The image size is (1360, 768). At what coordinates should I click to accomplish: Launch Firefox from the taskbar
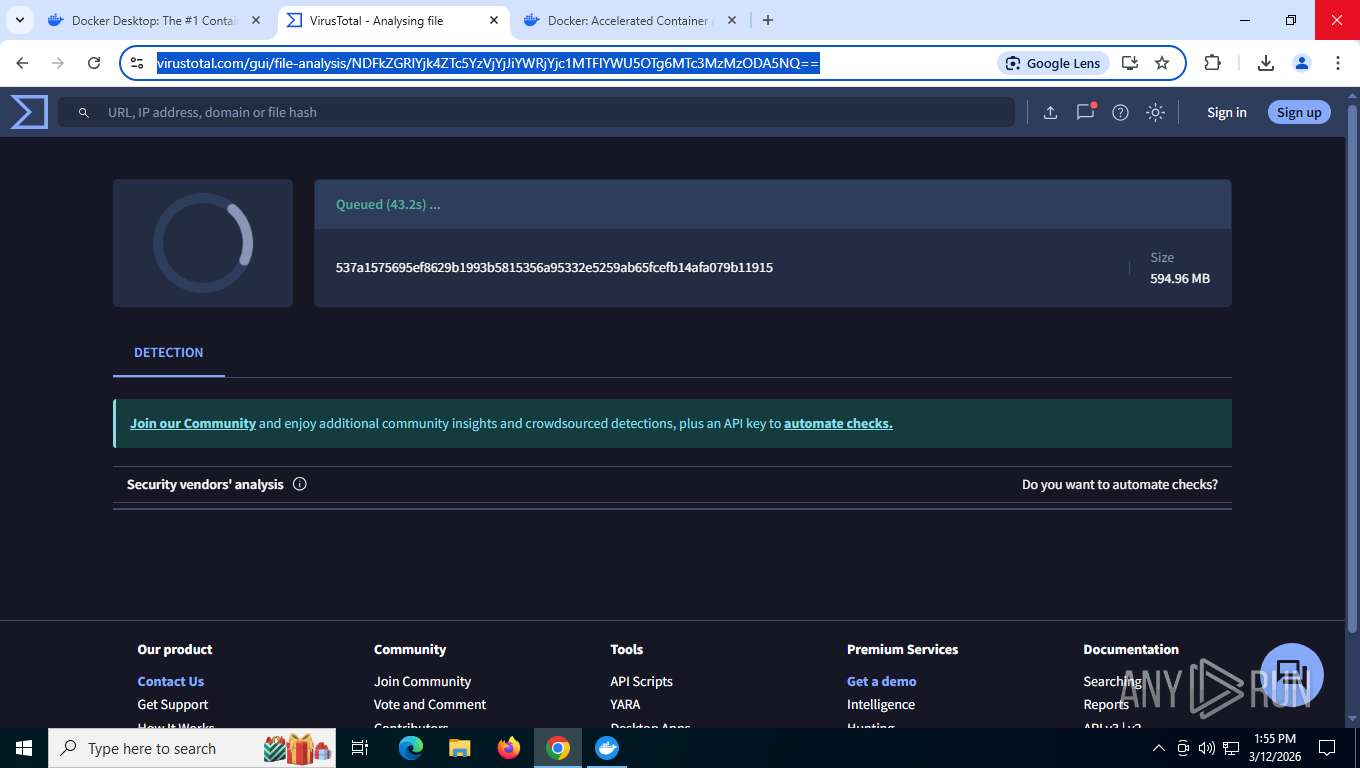(x=509, y=748)
